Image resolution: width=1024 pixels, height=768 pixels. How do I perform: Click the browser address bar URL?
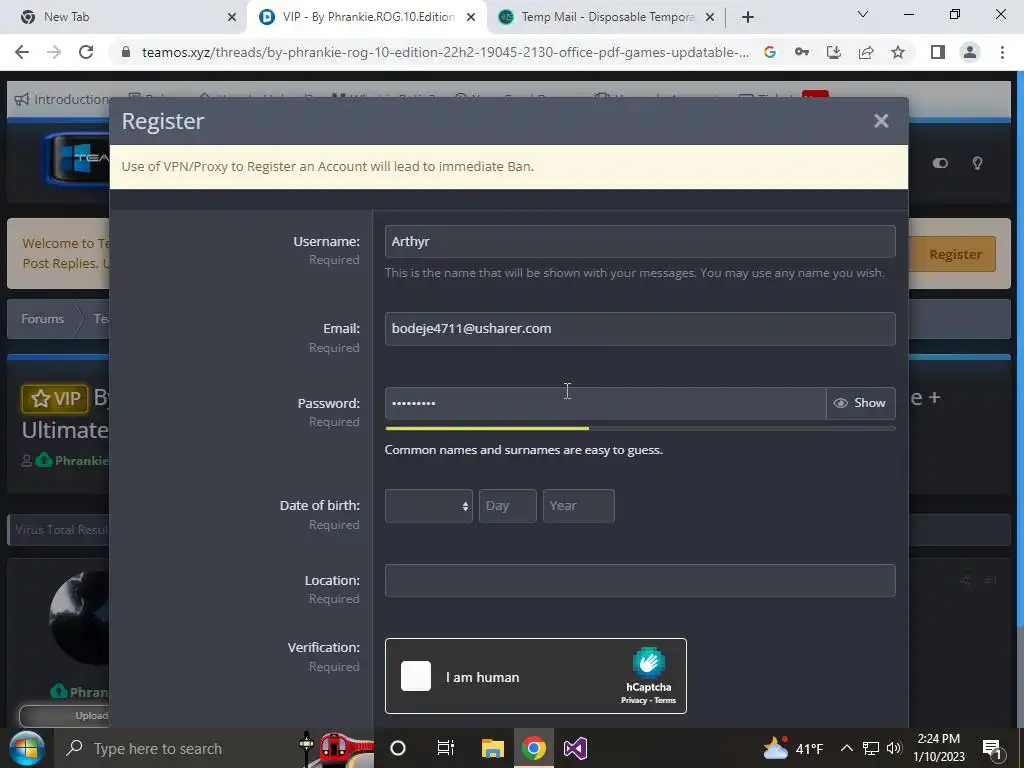click(x=445, y=52)
